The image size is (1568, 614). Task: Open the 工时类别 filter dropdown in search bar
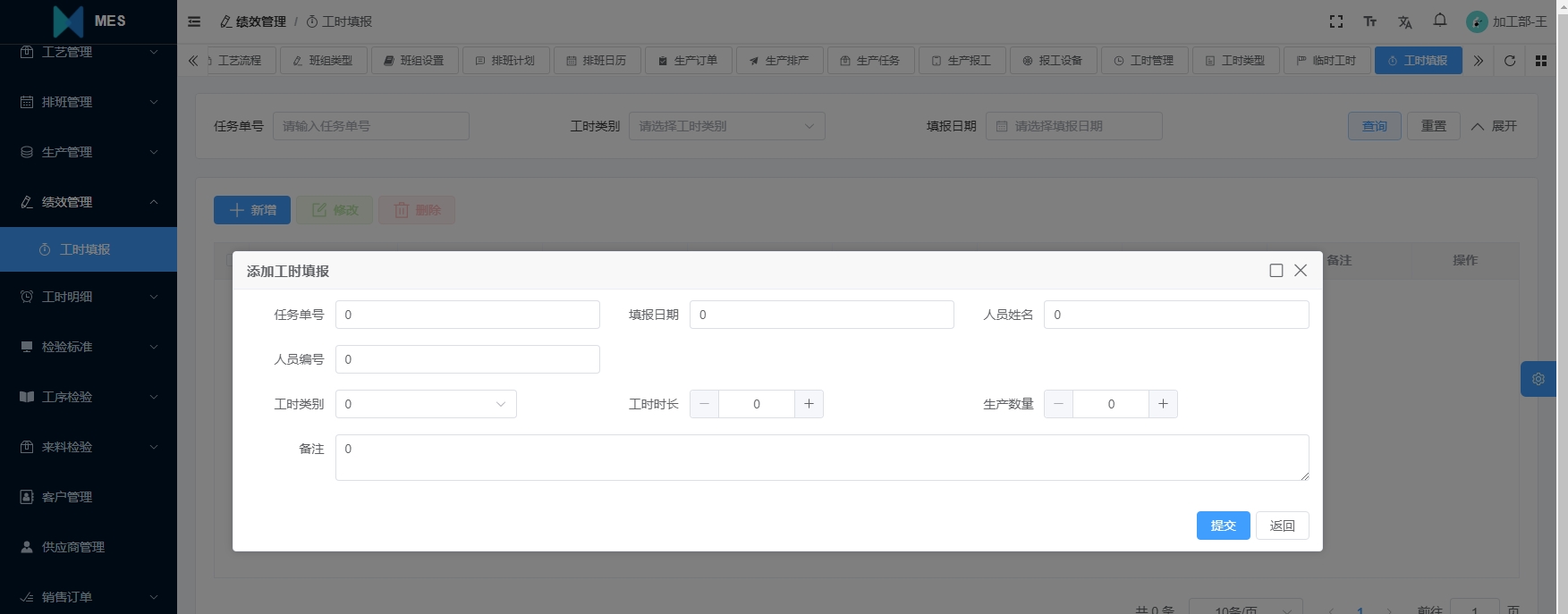click(727, 126)
